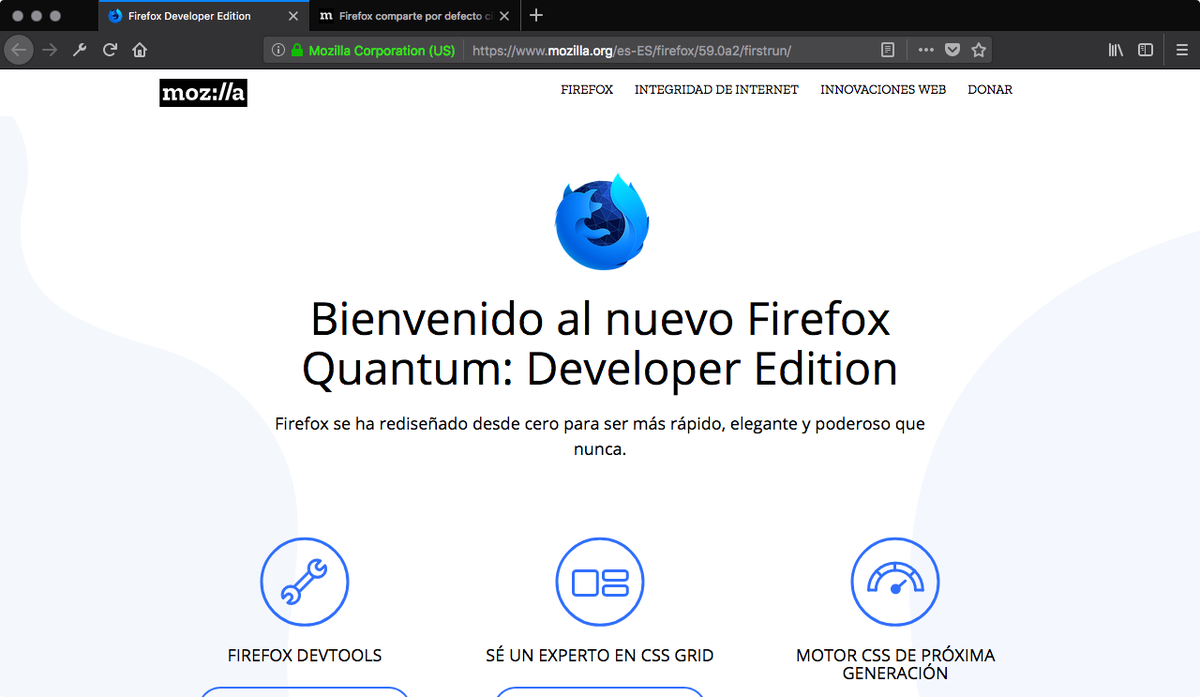Reload the current page
Image resolution: width=1200 pixels, height=697 pixels.
click(110, 50)
